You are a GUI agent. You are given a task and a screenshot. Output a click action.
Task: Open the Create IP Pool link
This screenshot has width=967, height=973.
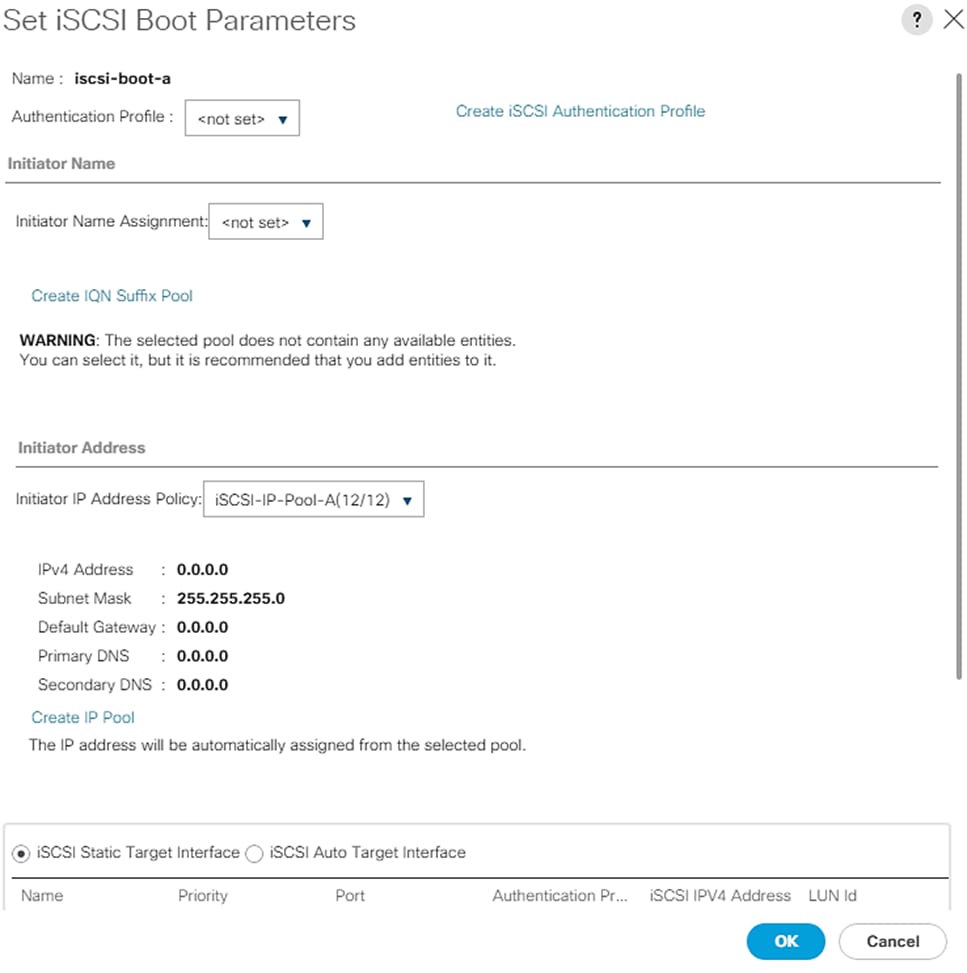(83, 717)
